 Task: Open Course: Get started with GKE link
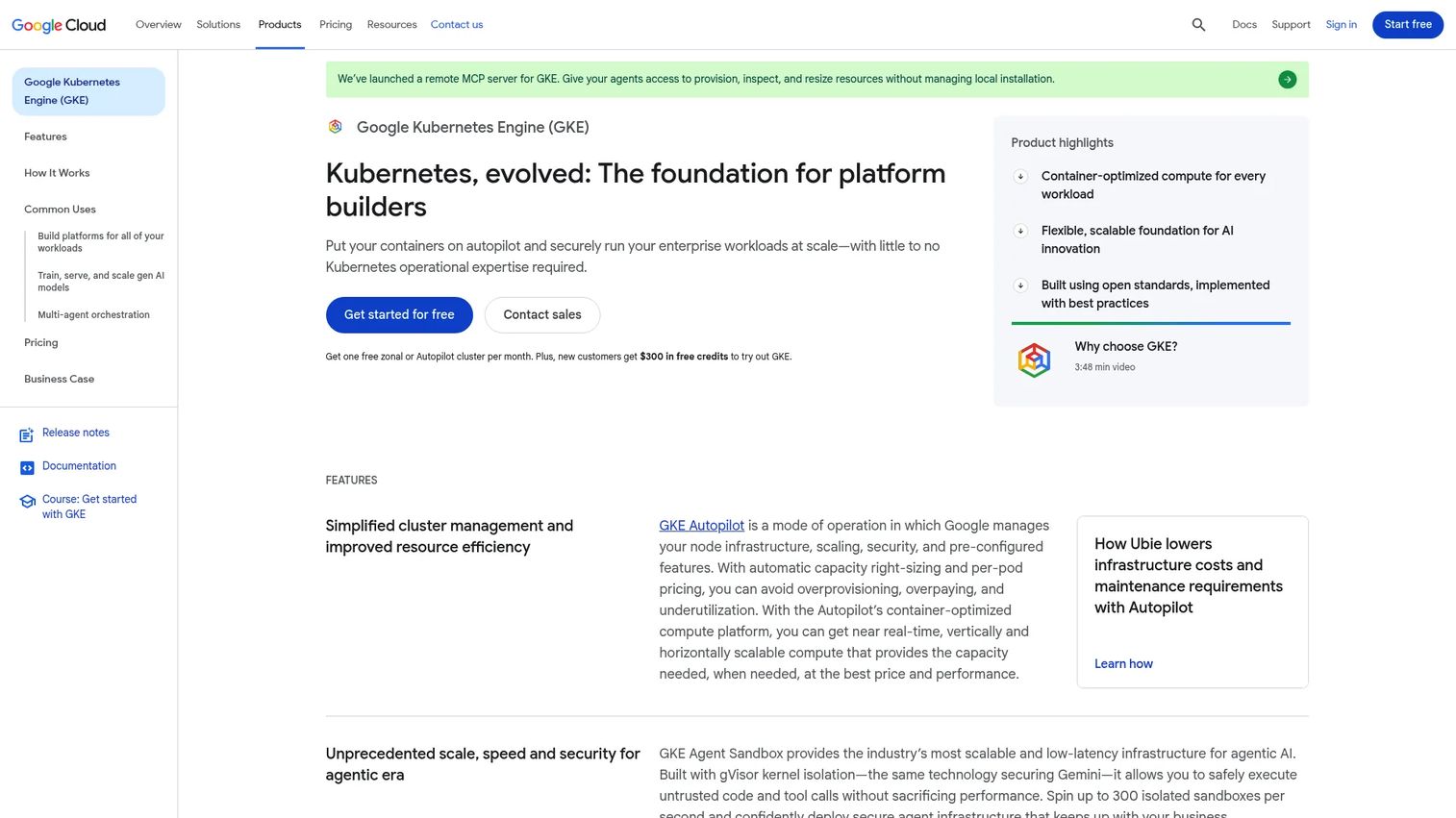89,507
